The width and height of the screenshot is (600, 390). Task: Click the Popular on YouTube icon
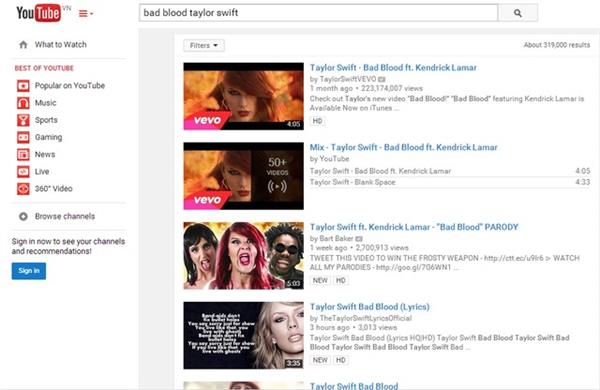coord(23,86)
